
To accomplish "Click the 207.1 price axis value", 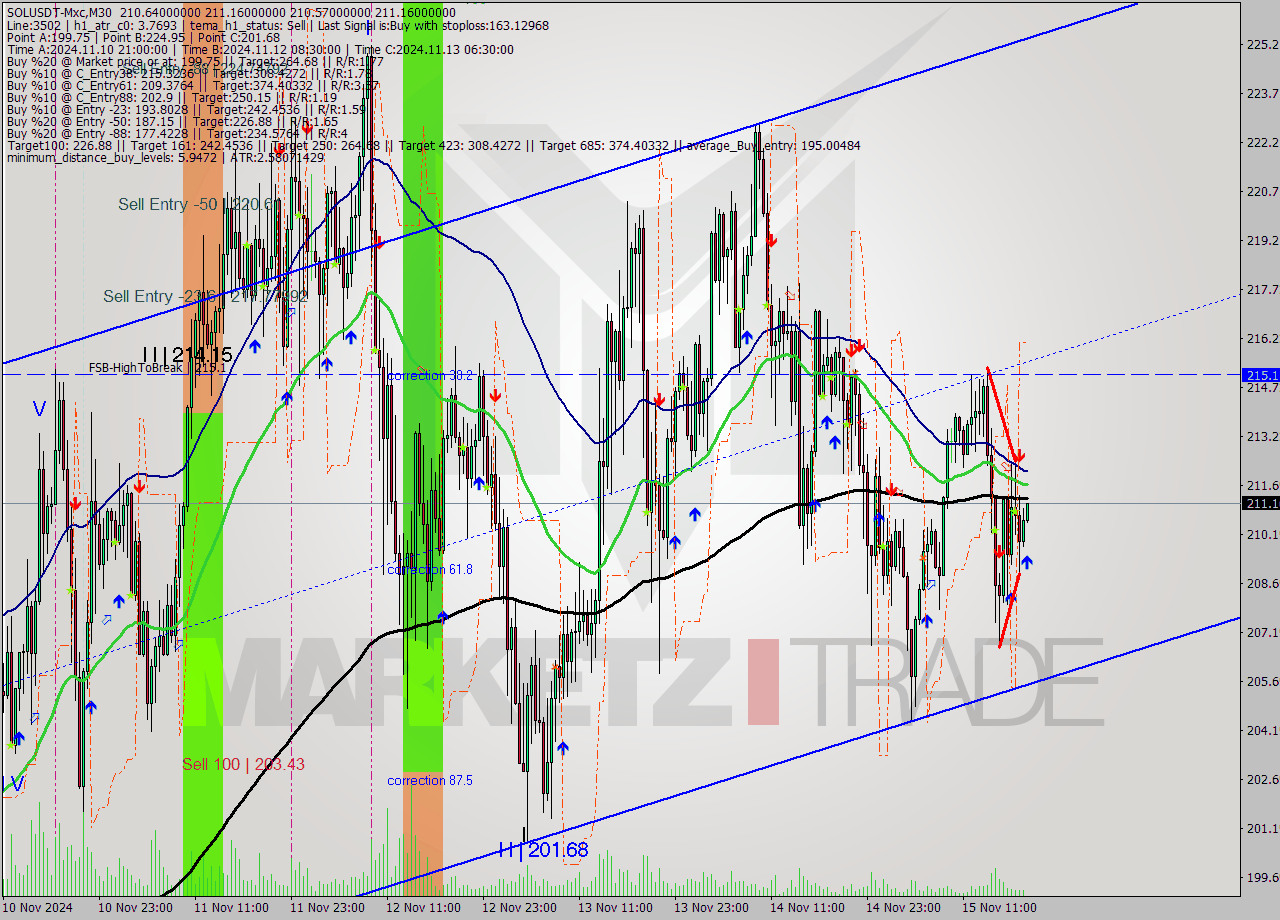I will pyautogui.click(x=1262, y=633).
